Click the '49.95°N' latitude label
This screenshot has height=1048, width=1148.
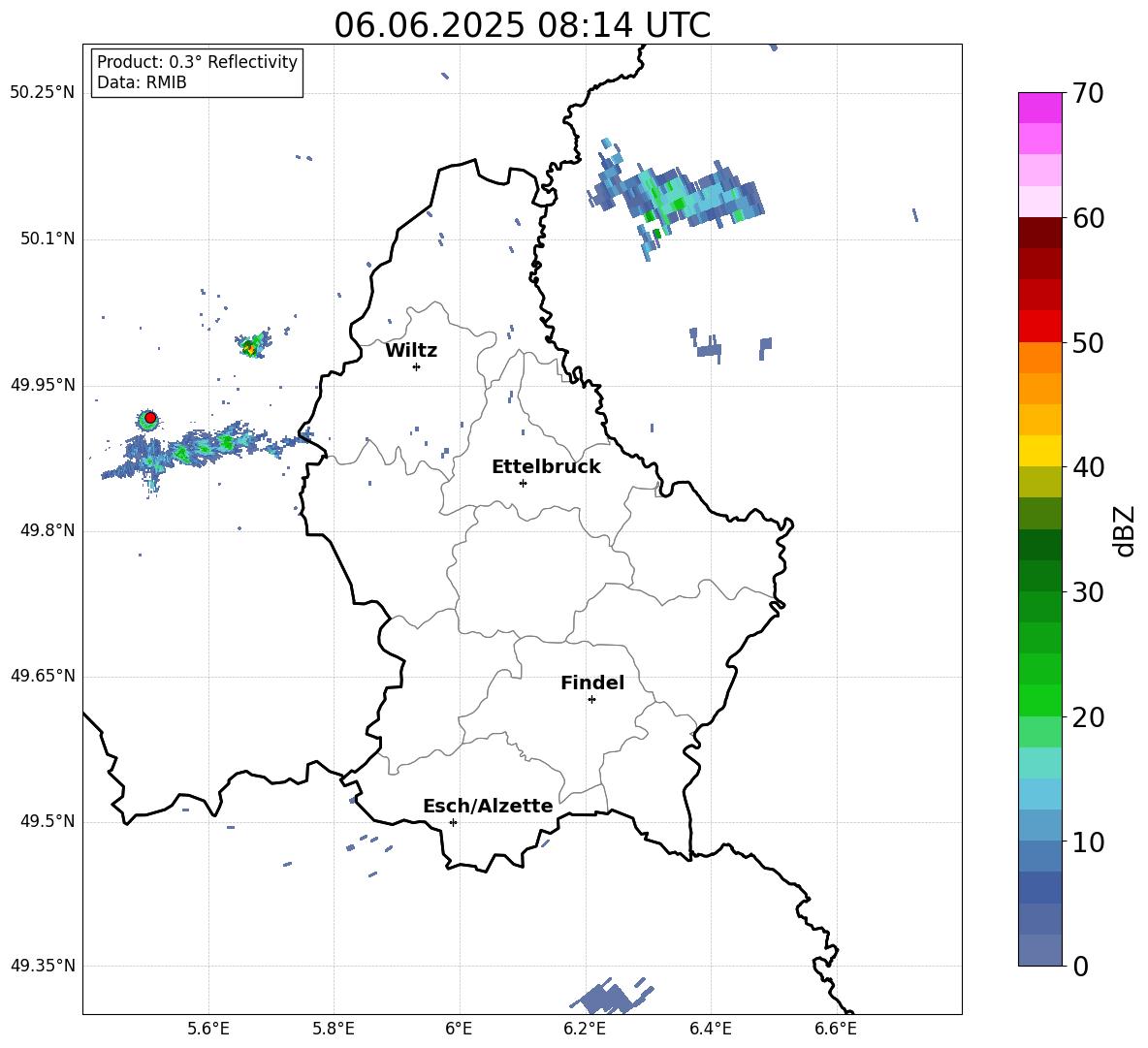point(43,385)
